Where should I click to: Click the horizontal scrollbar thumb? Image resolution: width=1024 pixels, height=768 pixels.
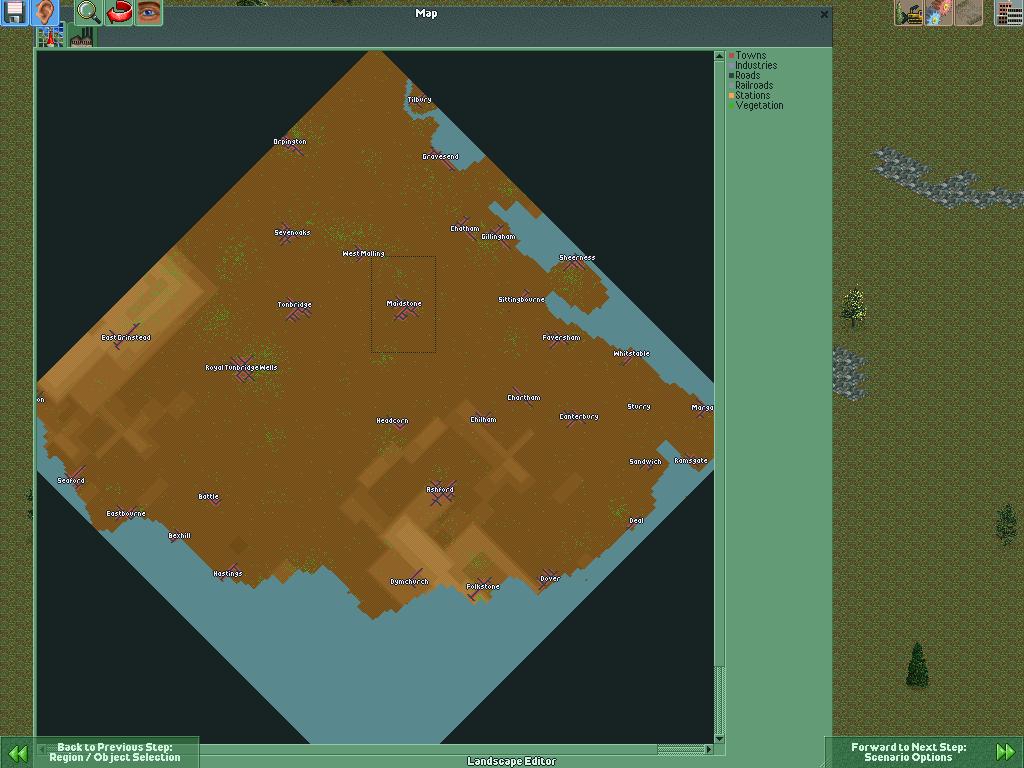point(680,749)
